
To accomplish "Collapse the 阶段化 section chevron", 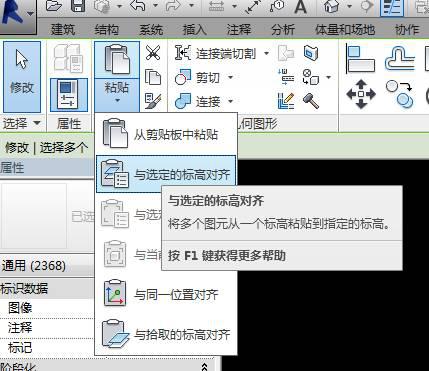I will pos(204,367).
